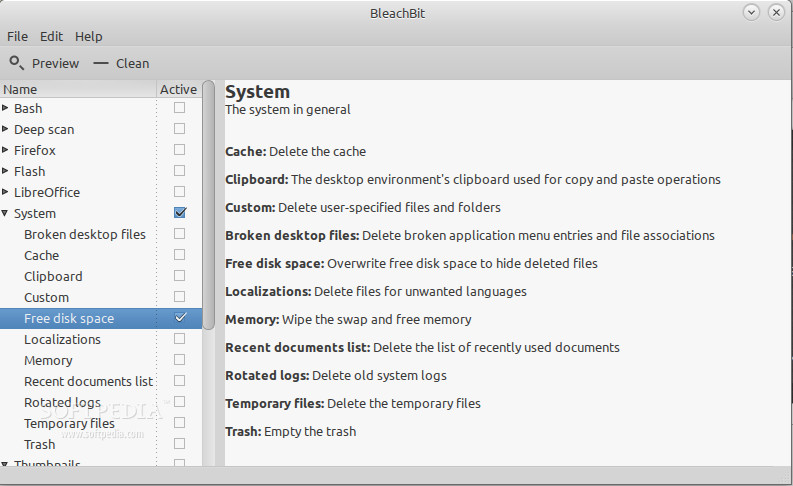The height and width of the screenshot is (486, 793).
Task: Expand the Firefox cleaner group
Action: (6, 150)
